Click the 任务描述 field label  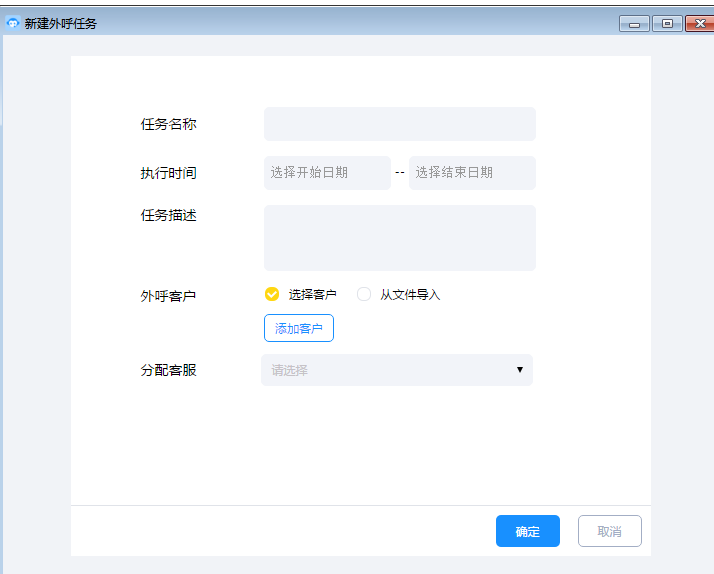[168, 215]
